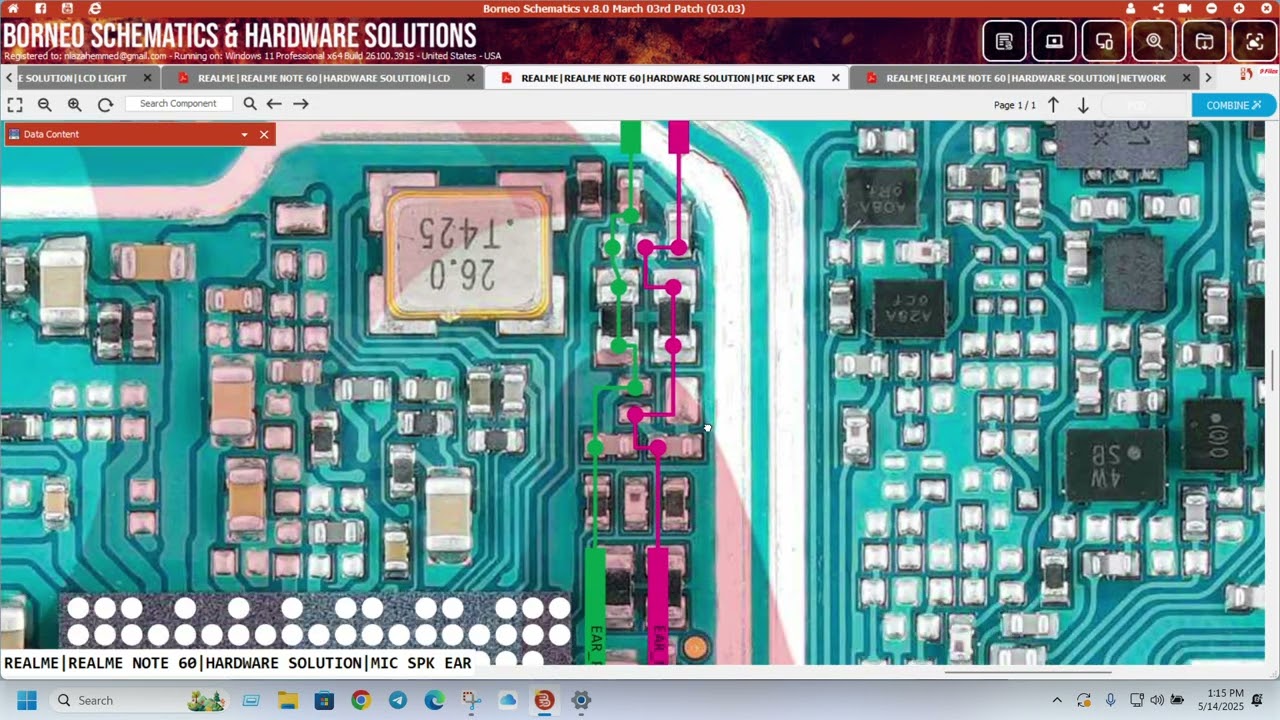This screenshot has height=720, width=1280.
Task: Show hidden system tray icons
Action: point(1057,700)
